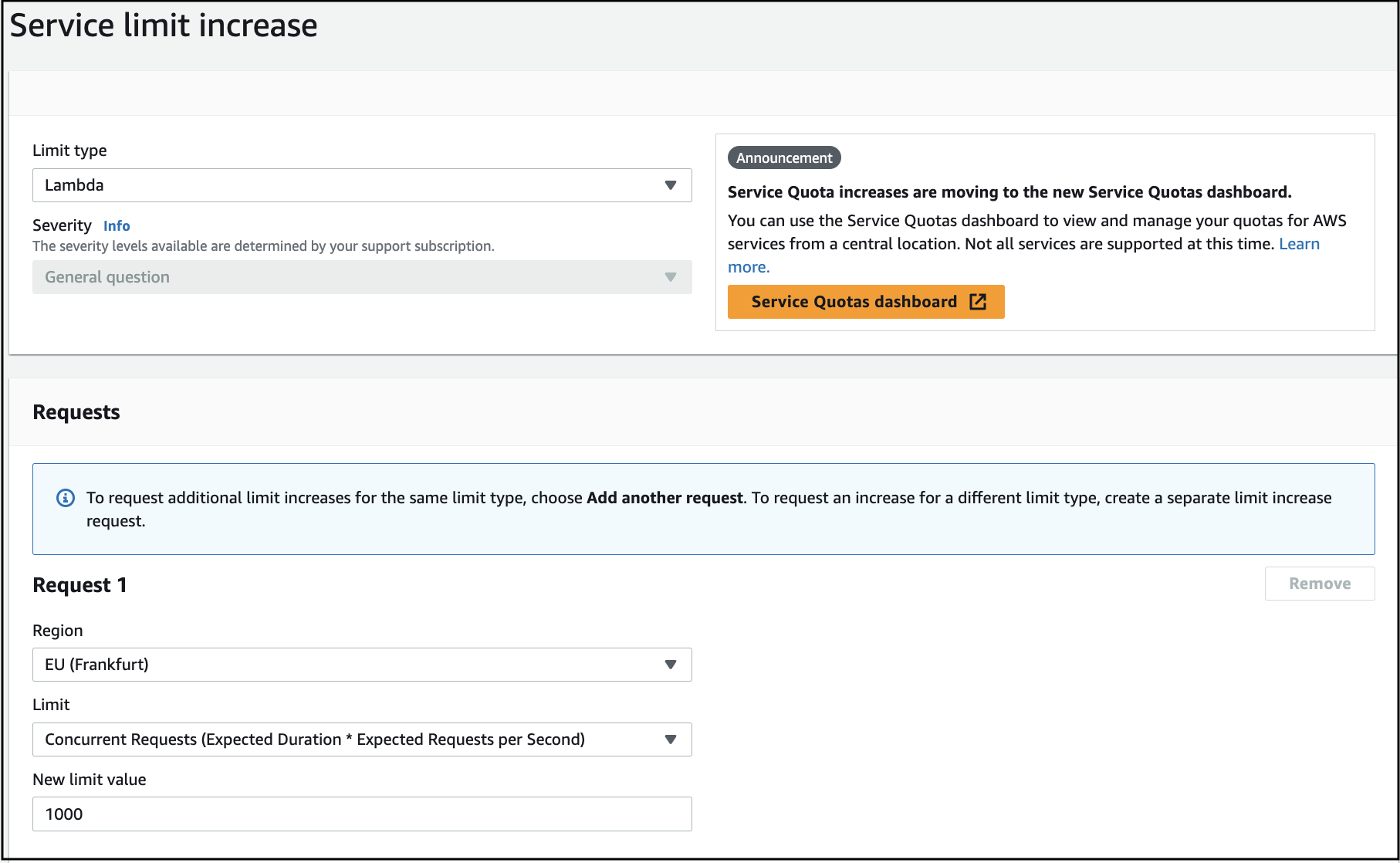Click the Info link beside Severity

(117, 226)
